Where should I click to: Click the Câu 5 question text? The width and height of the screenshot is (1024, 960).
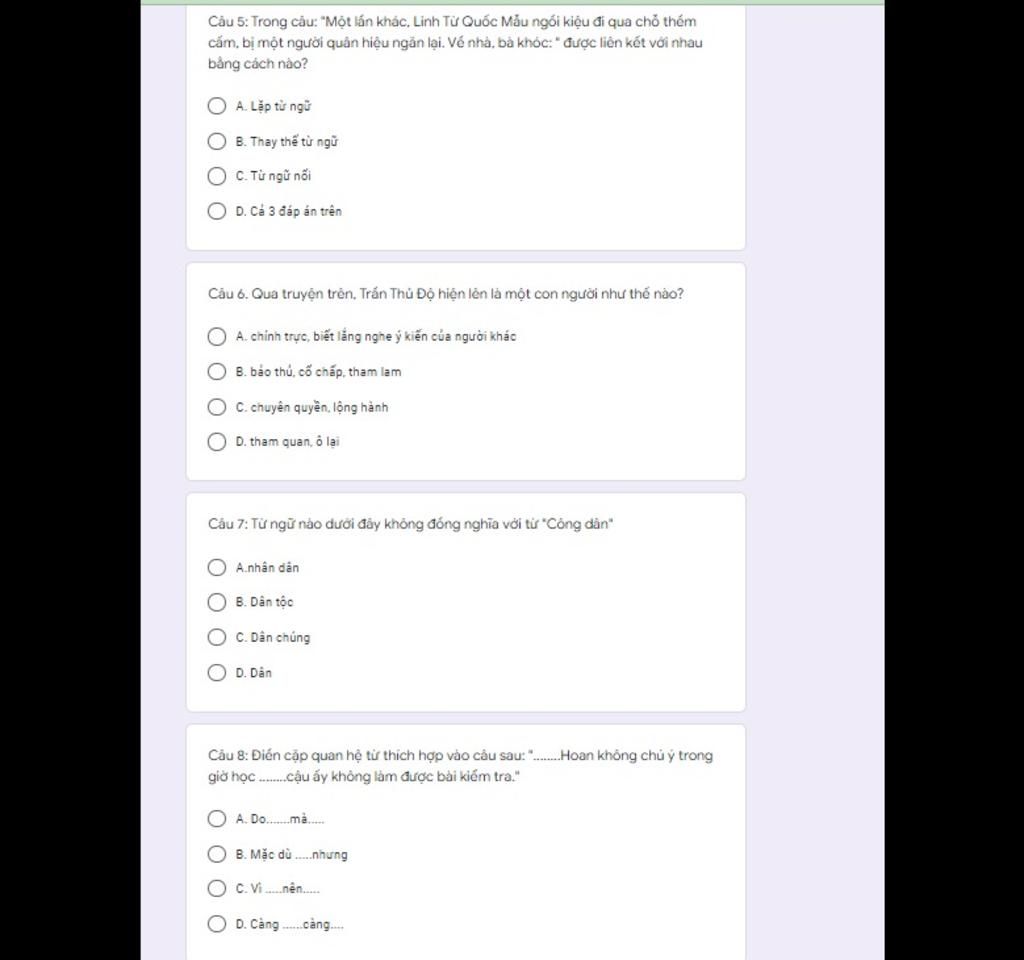tap(455, 42)
